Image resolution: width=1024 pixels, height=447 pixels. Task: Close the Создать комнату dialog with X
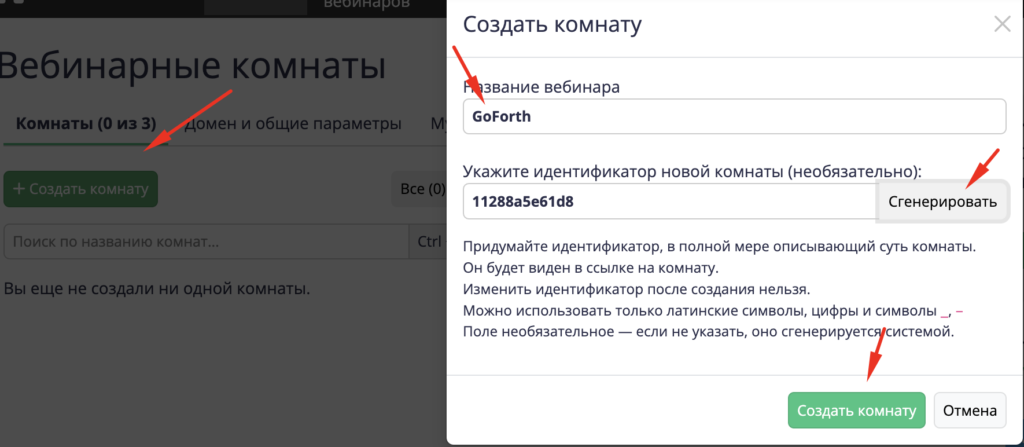click(x=1001, y=24)
